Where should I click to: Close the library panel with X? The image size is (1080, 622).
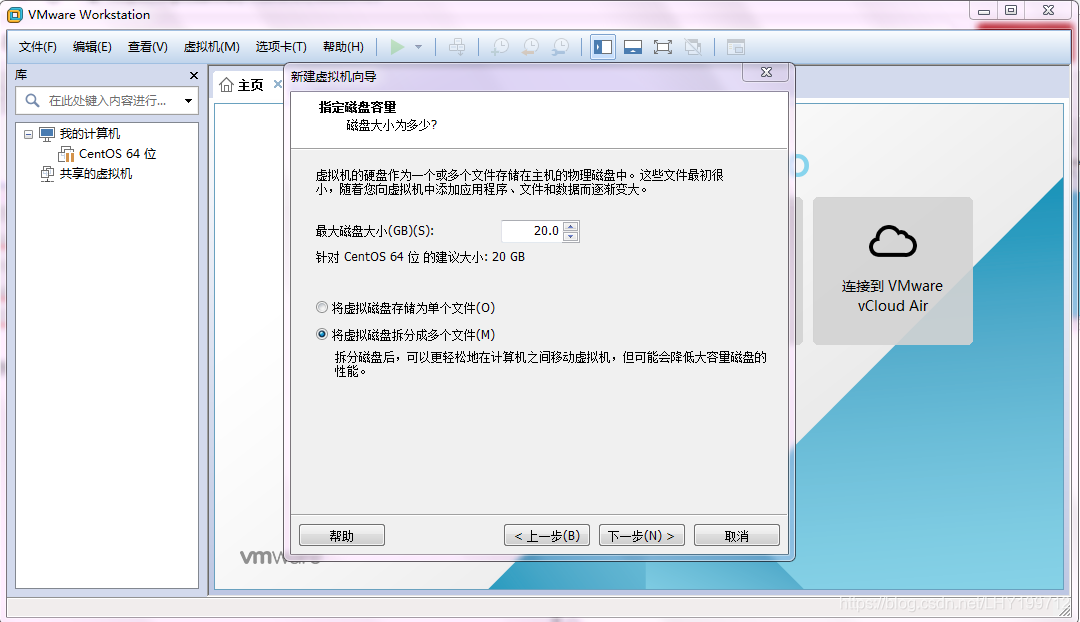194,76
